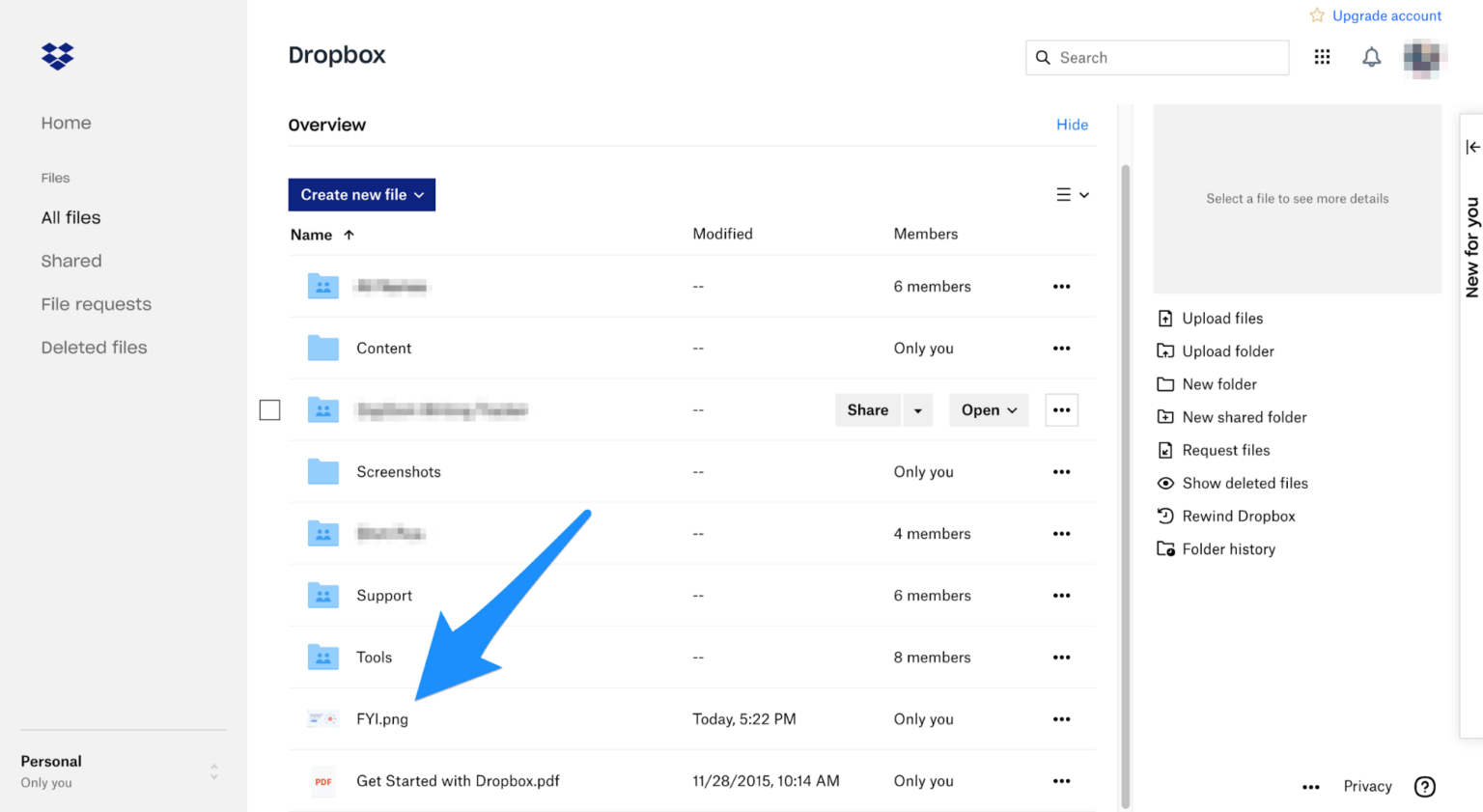Screen dimensions: 1483x812
Task: Choose Upload folder in the right panel
Action: pyautogui.click(x=1216, y=351)
